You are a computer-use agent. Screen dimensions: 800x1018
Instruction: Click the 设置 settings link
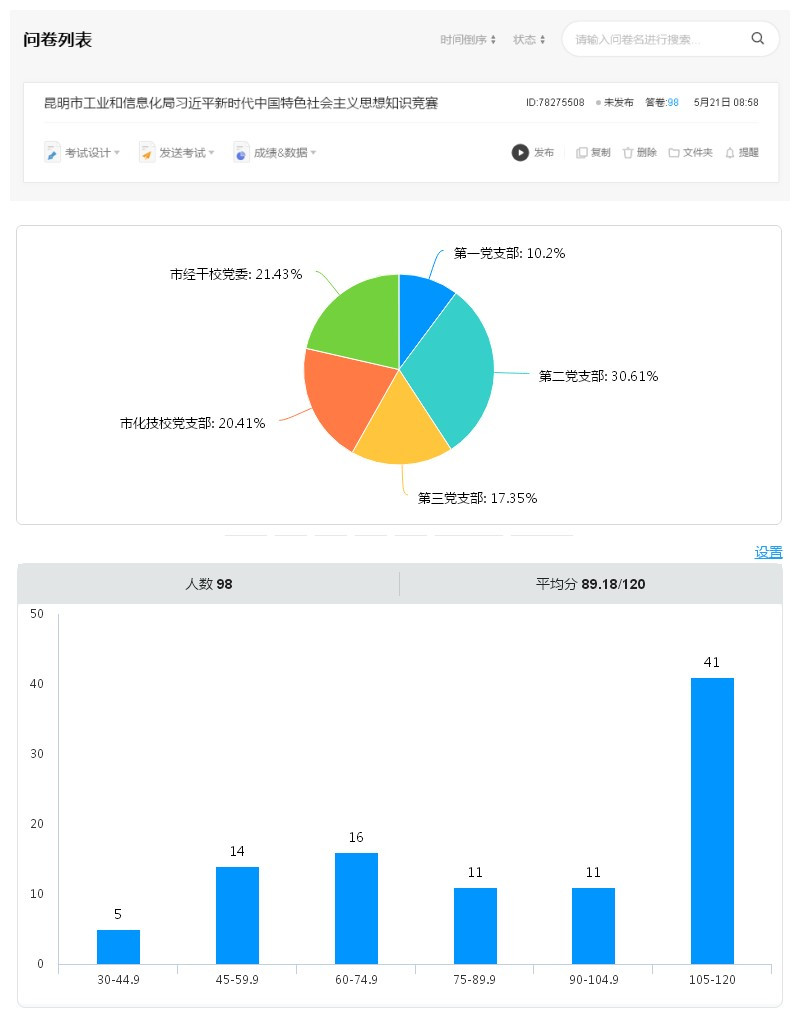coord(768,552)
